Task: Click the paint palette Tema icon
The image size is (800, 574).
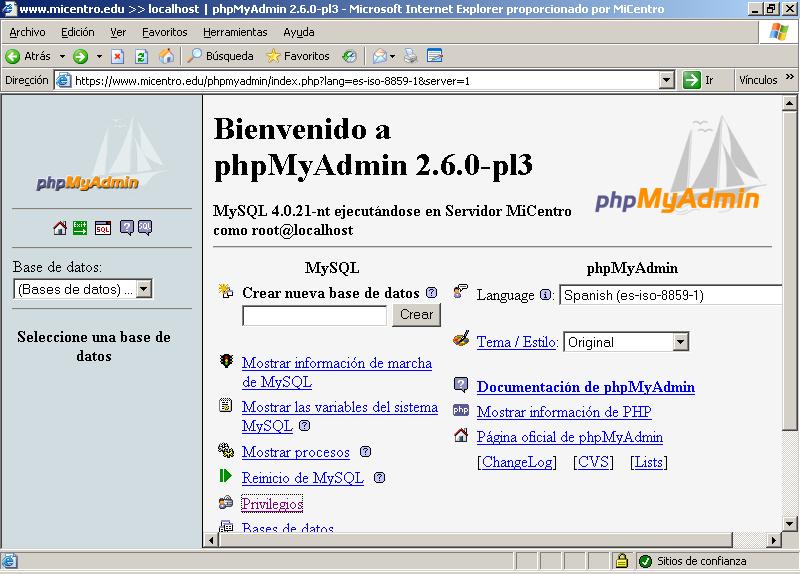Action: tap(461, 339)
